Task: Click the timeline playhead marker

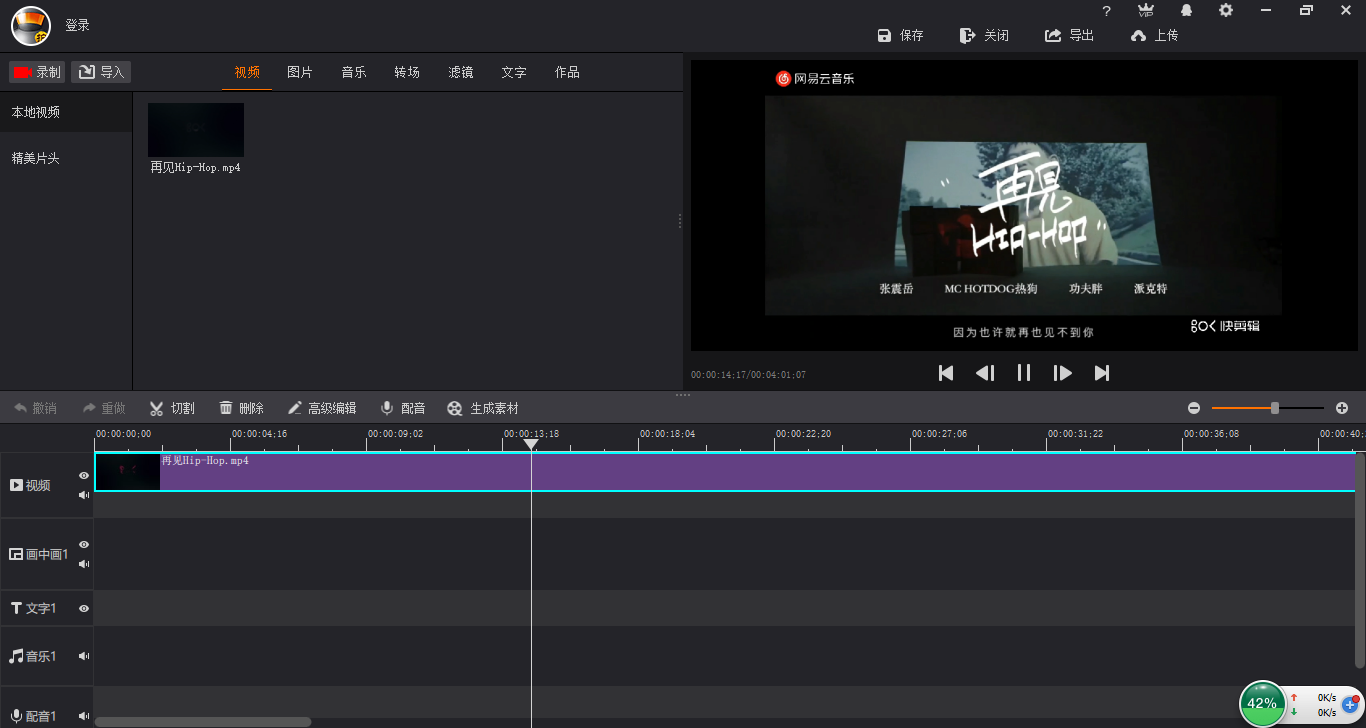Action: point(531,444)
